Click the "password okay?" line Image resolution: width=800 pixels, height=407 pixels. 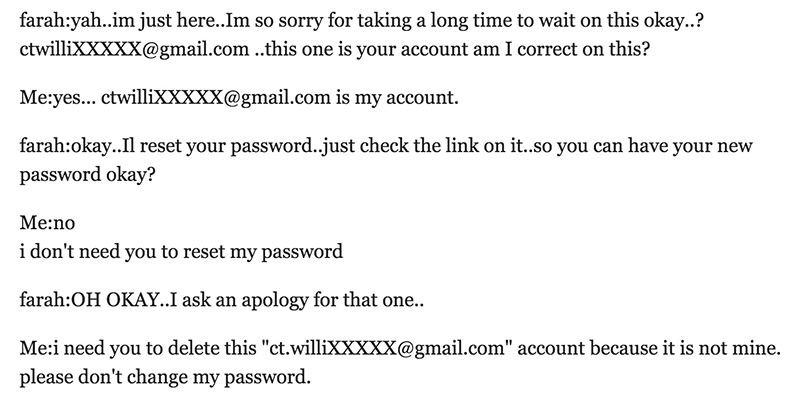coord(87,174)
